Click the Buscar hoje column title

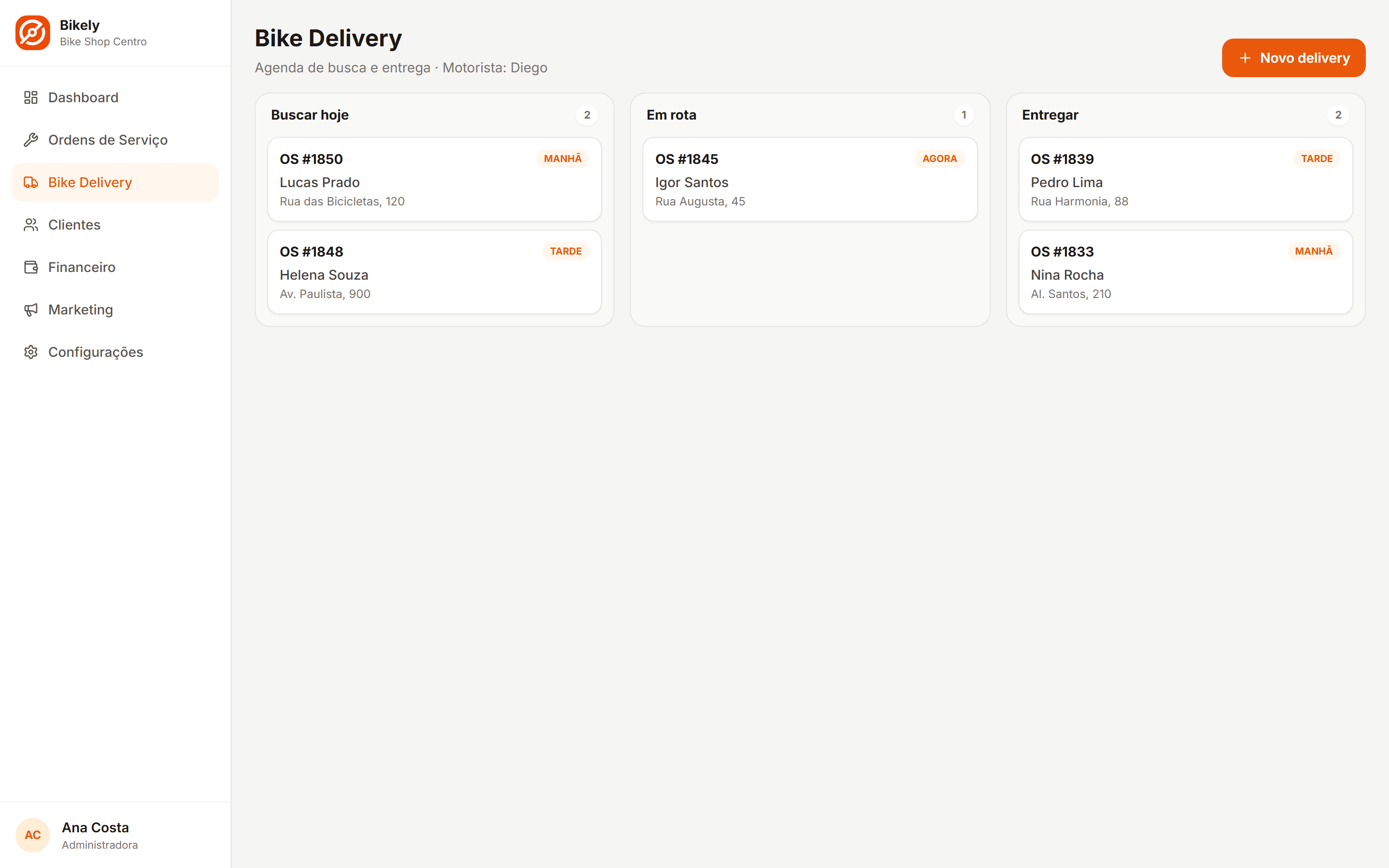[x=310, y=115]
